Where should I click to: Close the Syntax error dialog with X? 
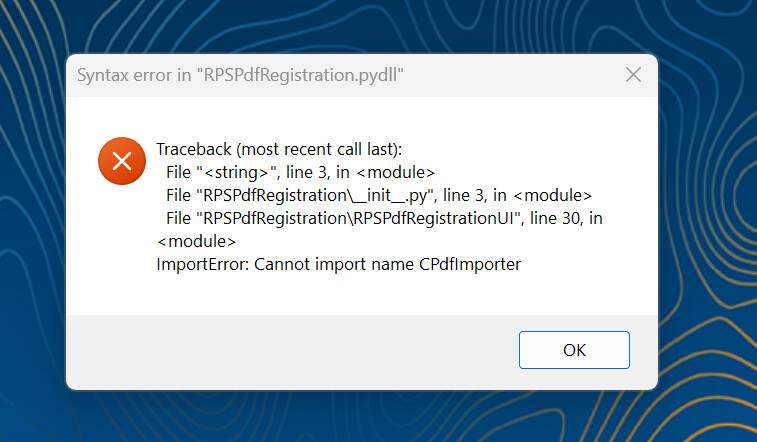click(x=633, y=75)
